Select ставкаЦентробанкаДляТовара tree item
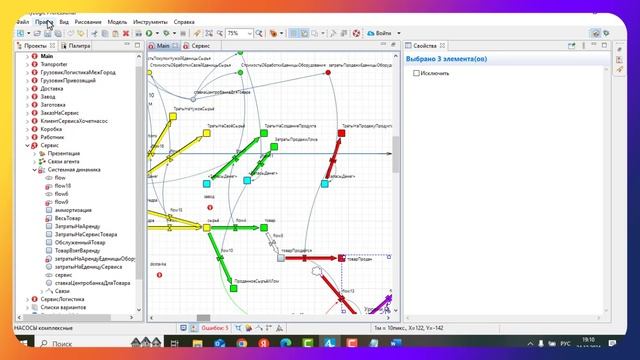 click(92, 283)
